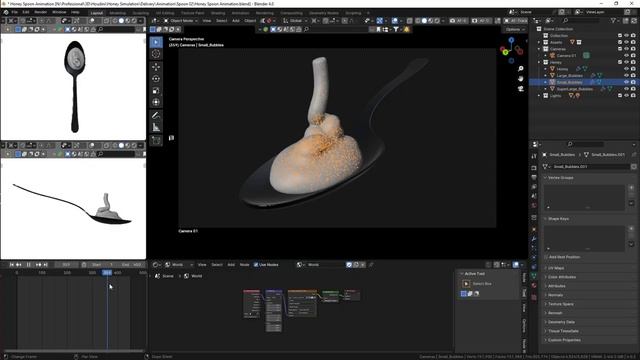This screenshot has width=640, height=360.
Task: Select Camera 01 in the outliner
Action: pos(566,56)
